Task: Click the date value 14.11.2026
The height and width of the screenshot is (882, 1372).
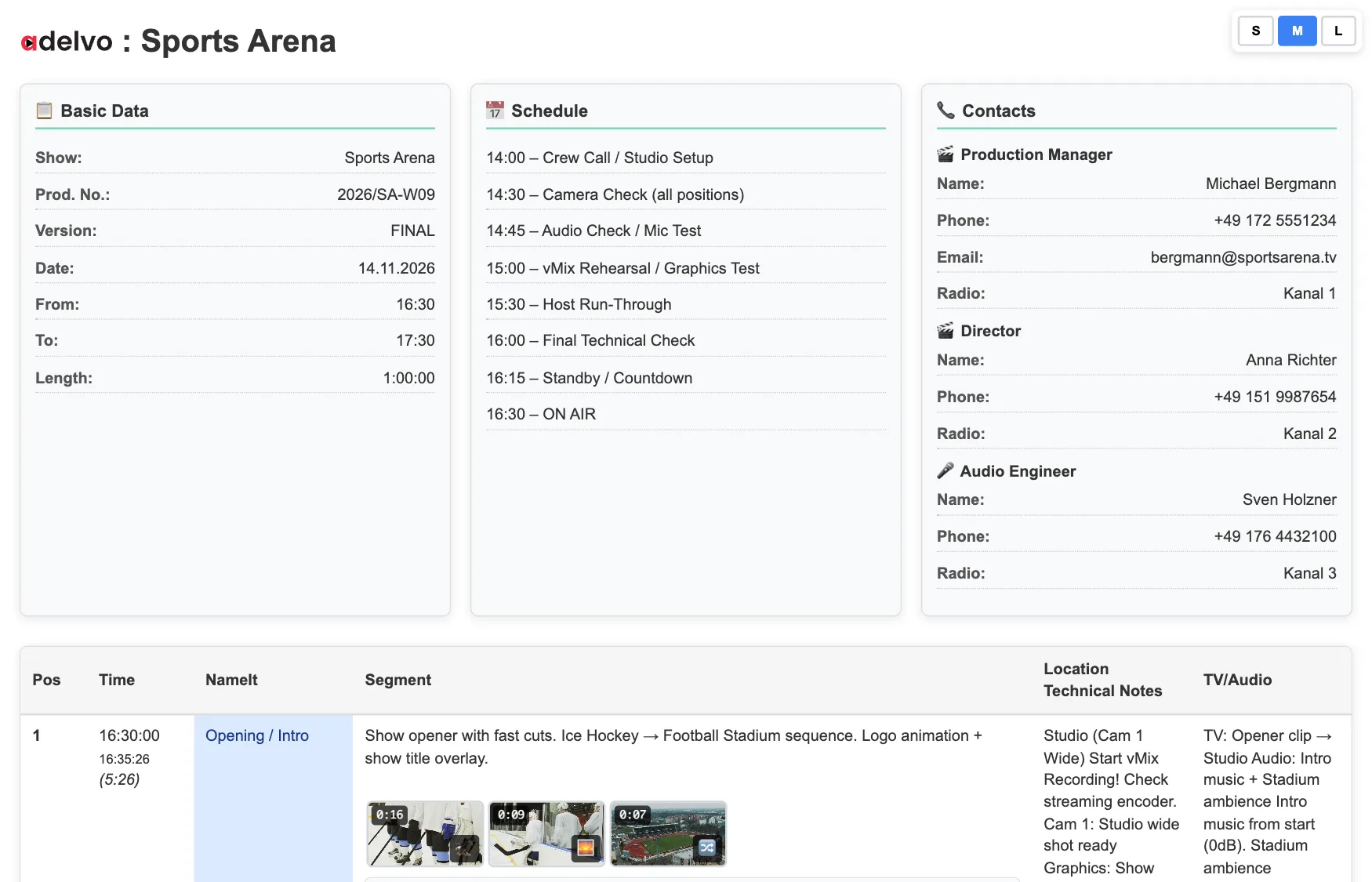Action: (x=397, y=268)
